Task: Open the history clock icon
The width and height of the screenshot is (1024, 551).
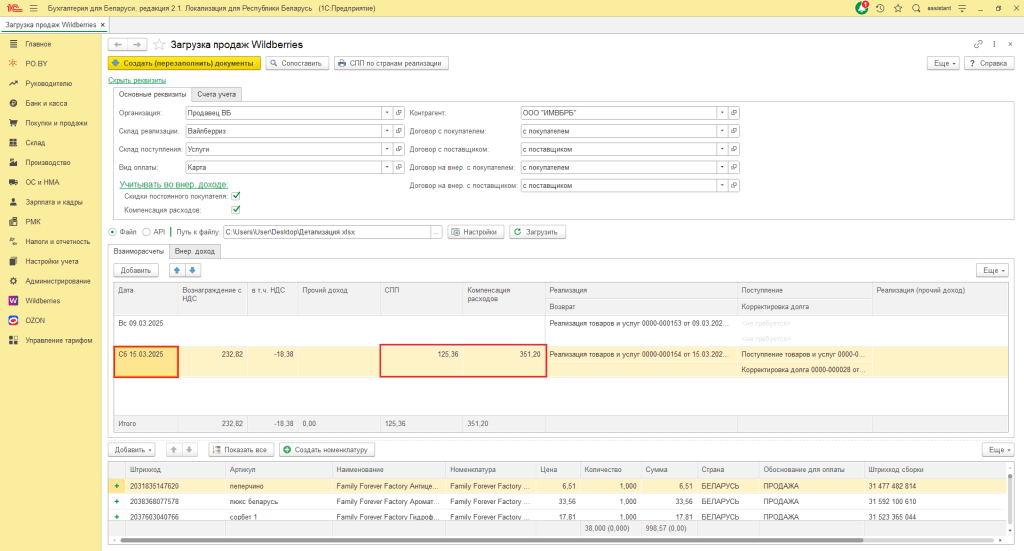Action: 880,8
